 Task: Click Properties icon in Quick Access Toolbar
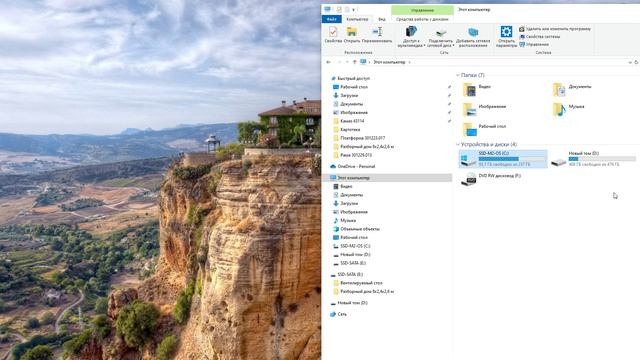point(339,9)
